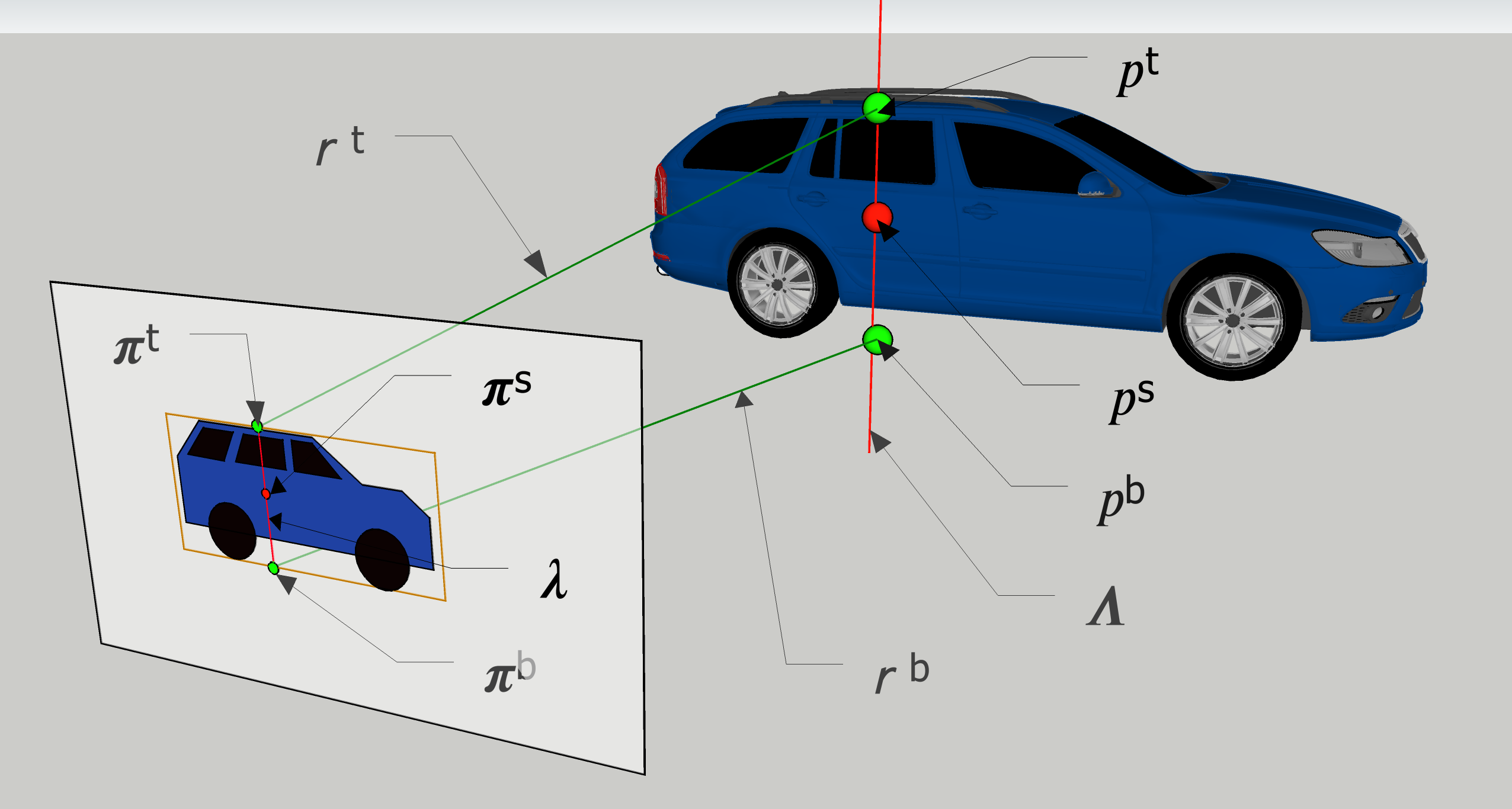Click green π^t point atop 2D car
Image resolution: width=1512 pixels, height=809 pixels.
click(257, 426)
